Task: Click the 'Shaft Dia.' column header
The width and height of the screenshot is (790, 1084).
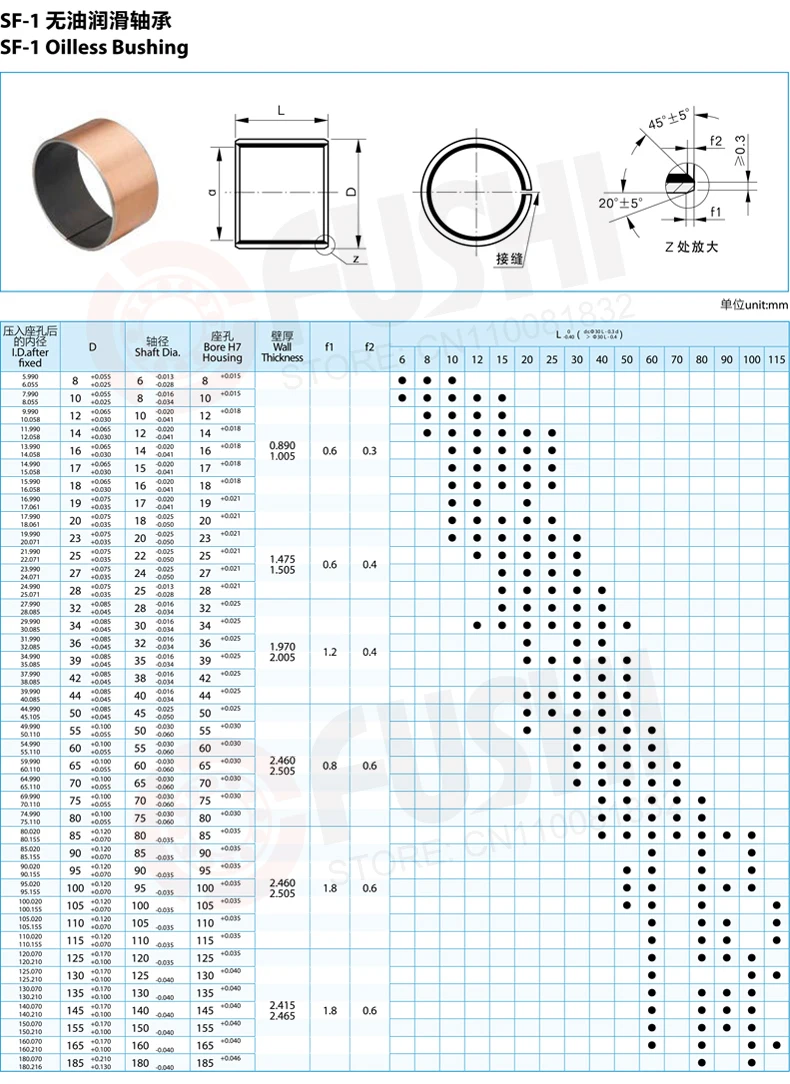Action: 158,347
